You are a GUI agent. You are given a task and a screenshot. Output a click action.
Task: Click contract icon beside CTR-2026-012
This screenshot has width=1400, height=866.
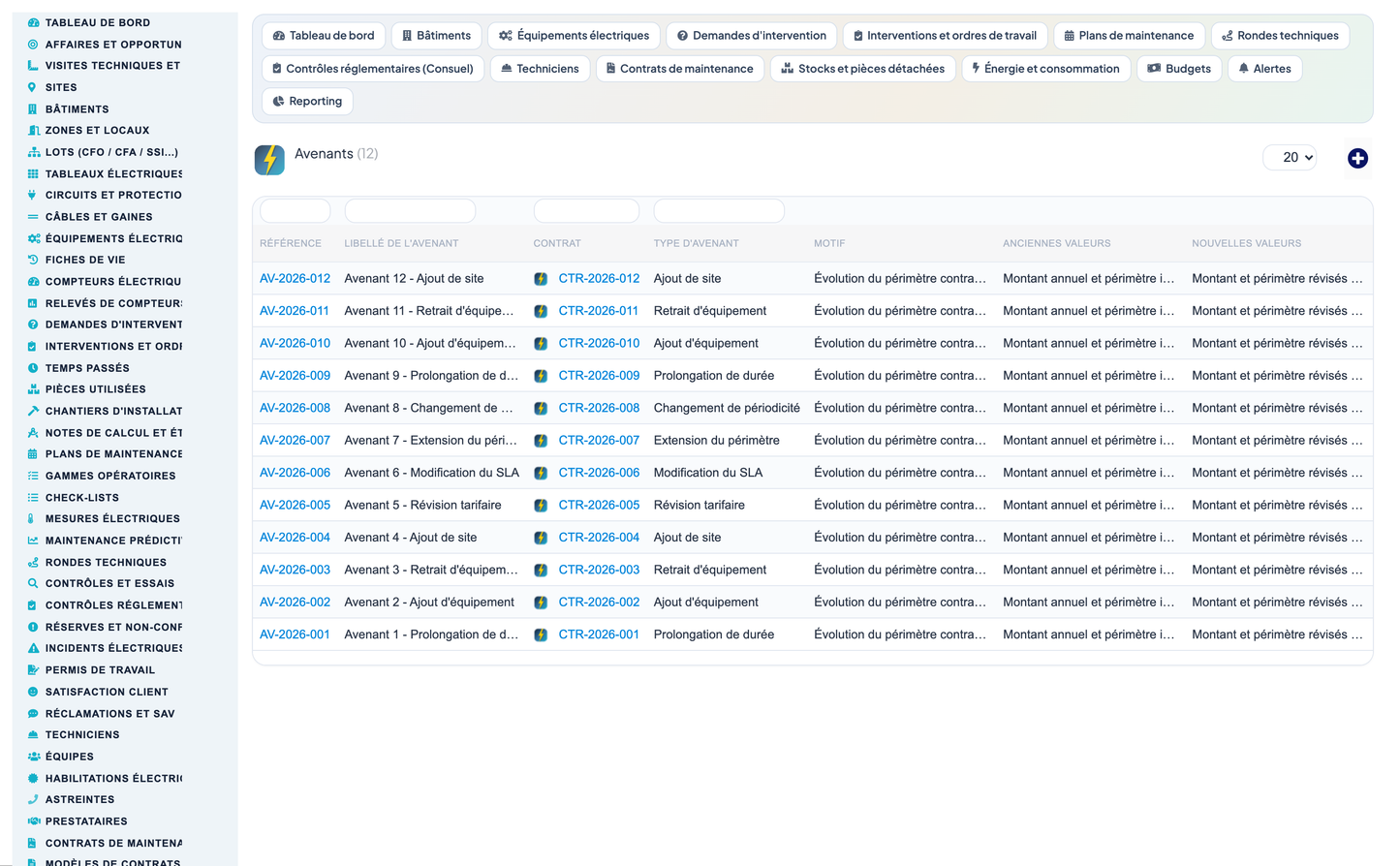pyautogui.click(x=541, y=279)
